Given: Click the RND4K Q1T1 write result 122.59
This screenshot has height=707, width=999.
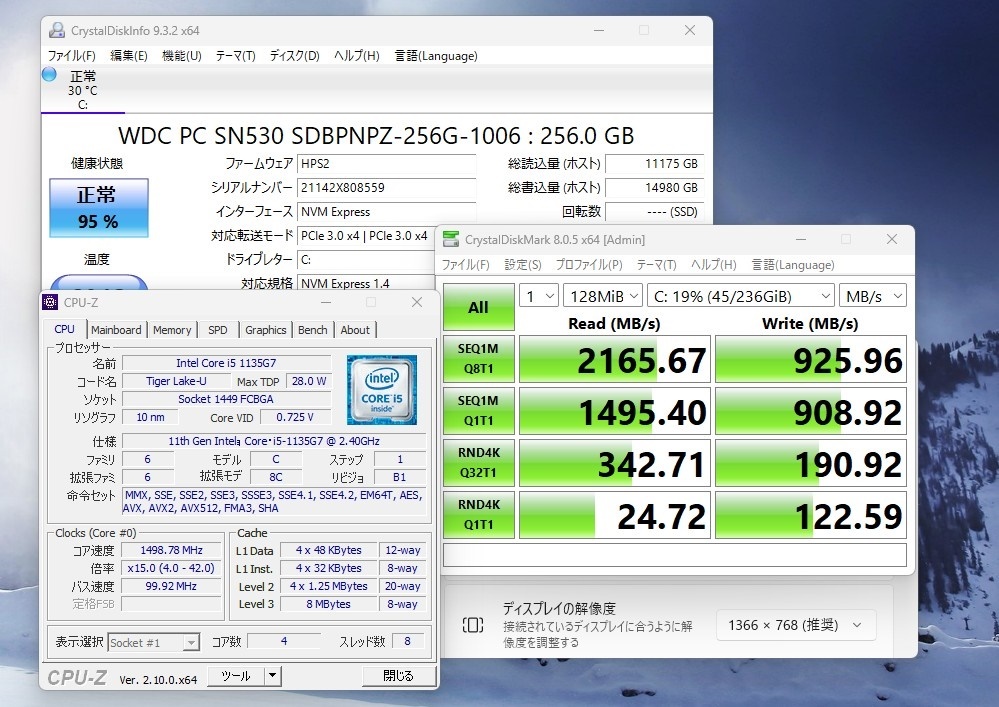Looking at the screenshot, I should tap(811, 515).
